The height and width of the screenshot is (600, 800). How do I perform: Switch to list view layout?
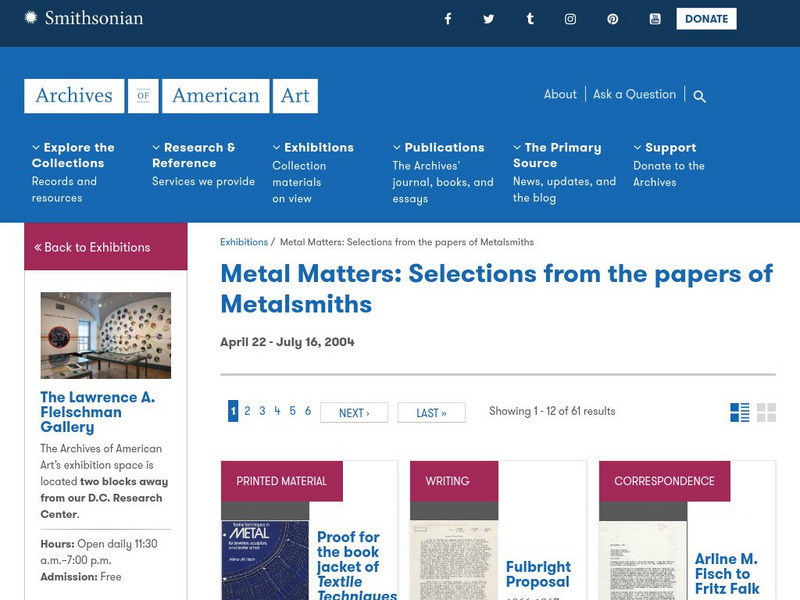click(740, 412)
